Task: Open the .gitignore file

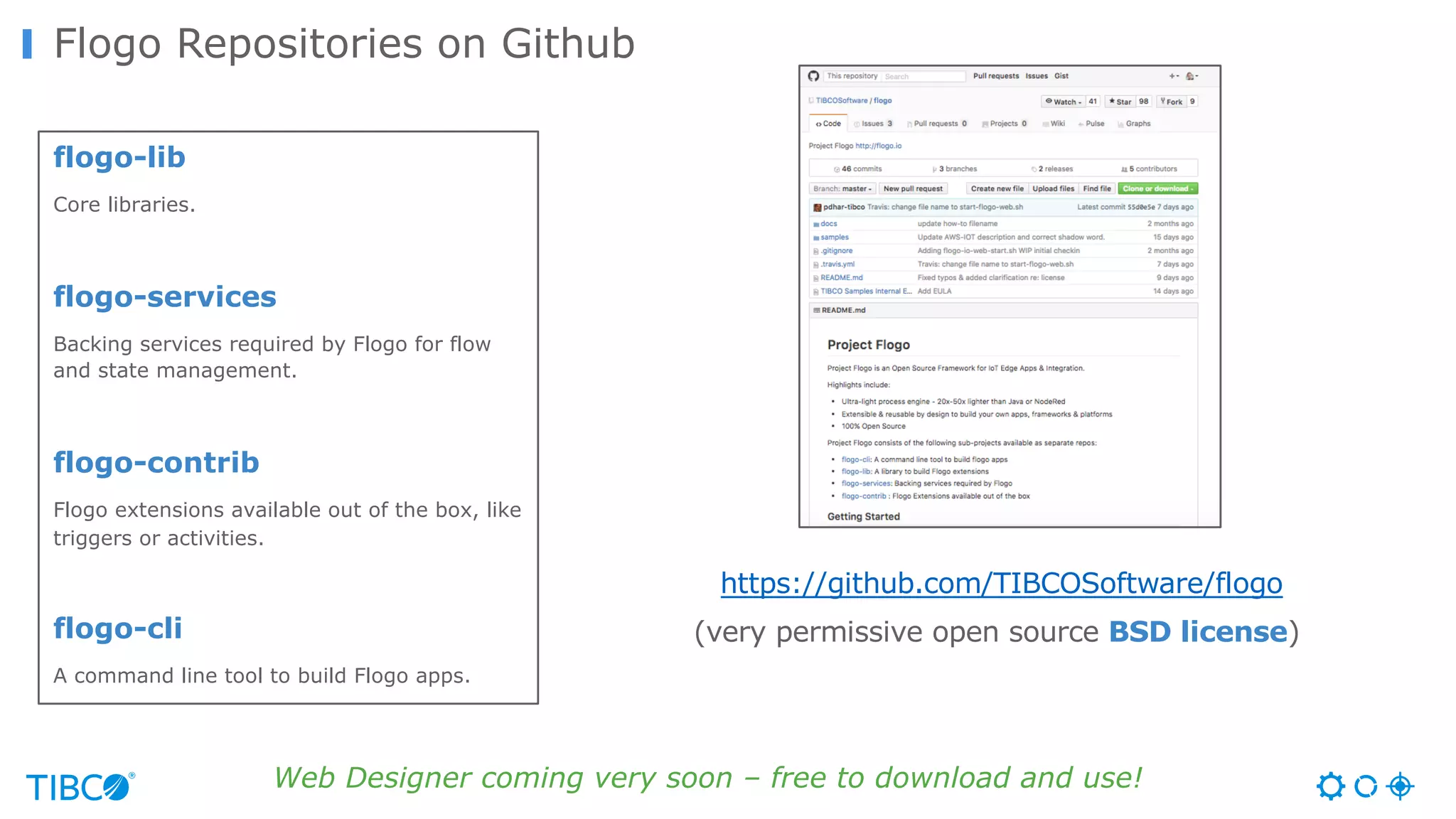Action: [x=836, y=251]
